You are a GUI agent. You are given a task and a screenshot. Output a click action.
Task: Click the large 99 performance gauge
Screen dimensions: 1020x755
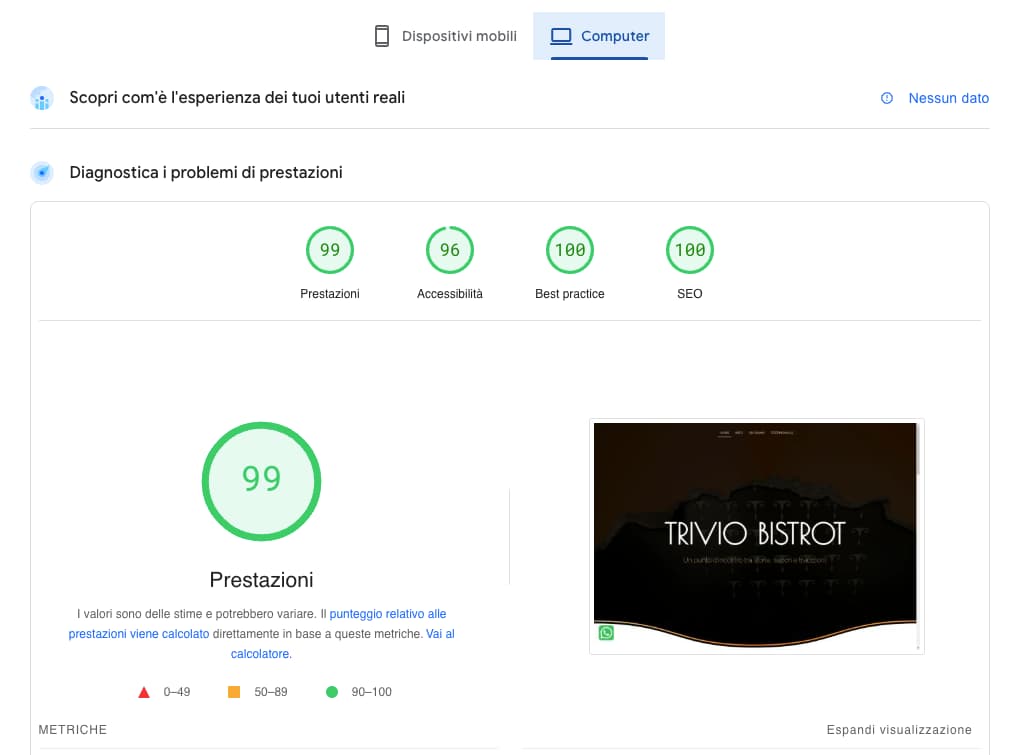pyautogui.click(x=262, y=481)
